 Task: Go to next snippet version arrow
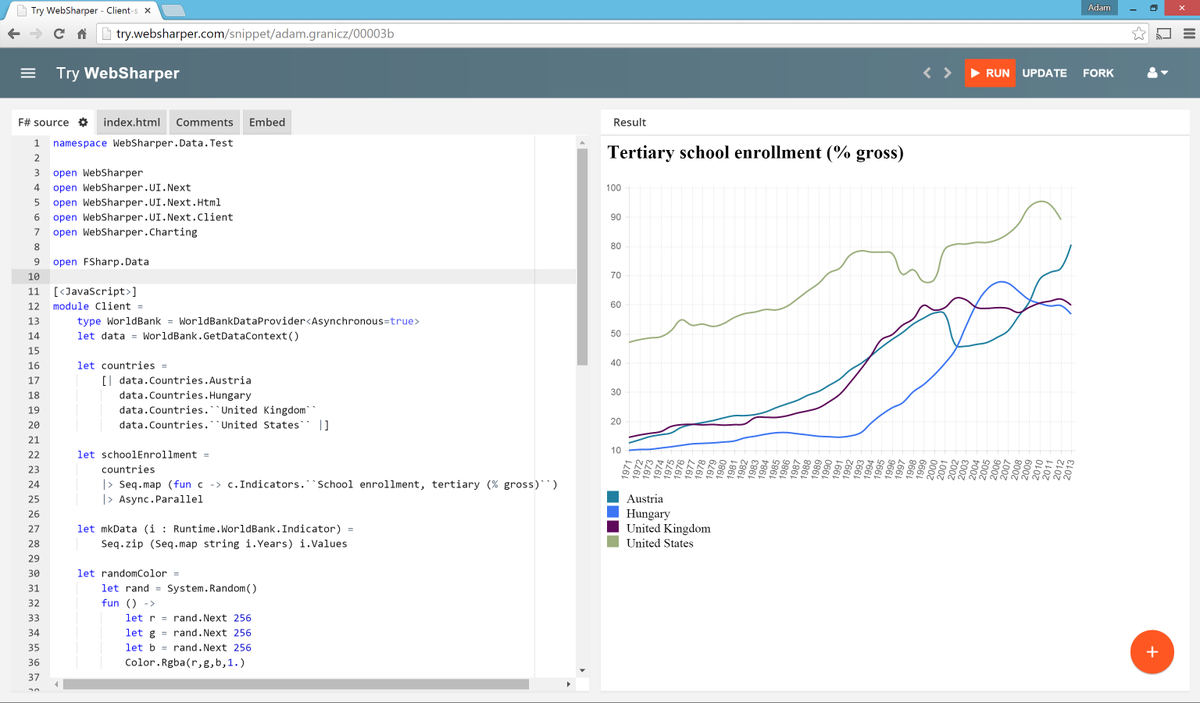[947, 73]
